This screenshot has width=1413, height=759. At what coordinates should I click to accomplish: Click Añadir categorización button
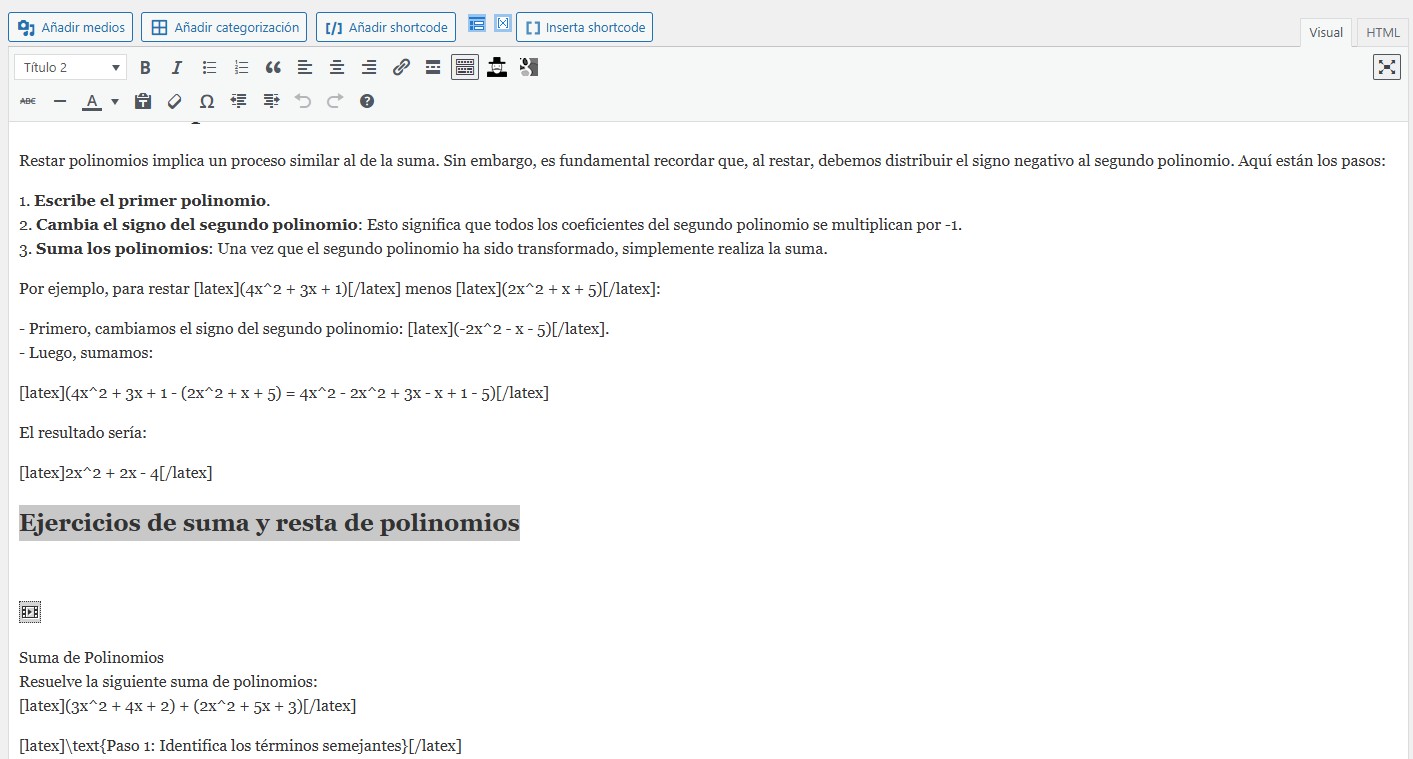(x=224, y=27)
